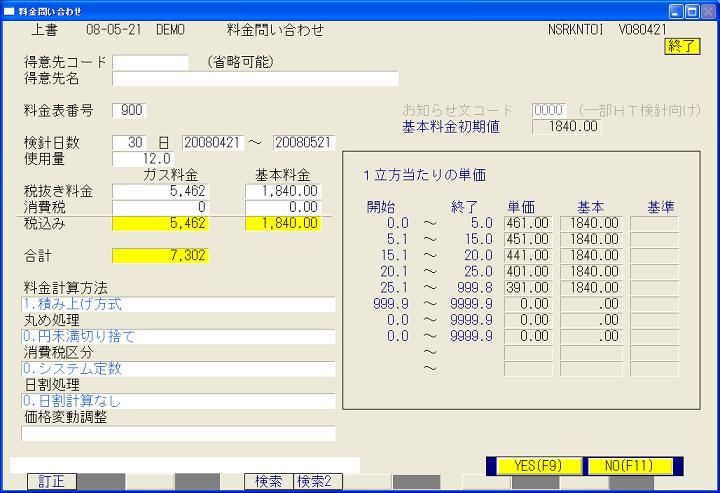
Task: Click the 税抜き料金 basic value 1,840.00
Action: pos(283,191)
